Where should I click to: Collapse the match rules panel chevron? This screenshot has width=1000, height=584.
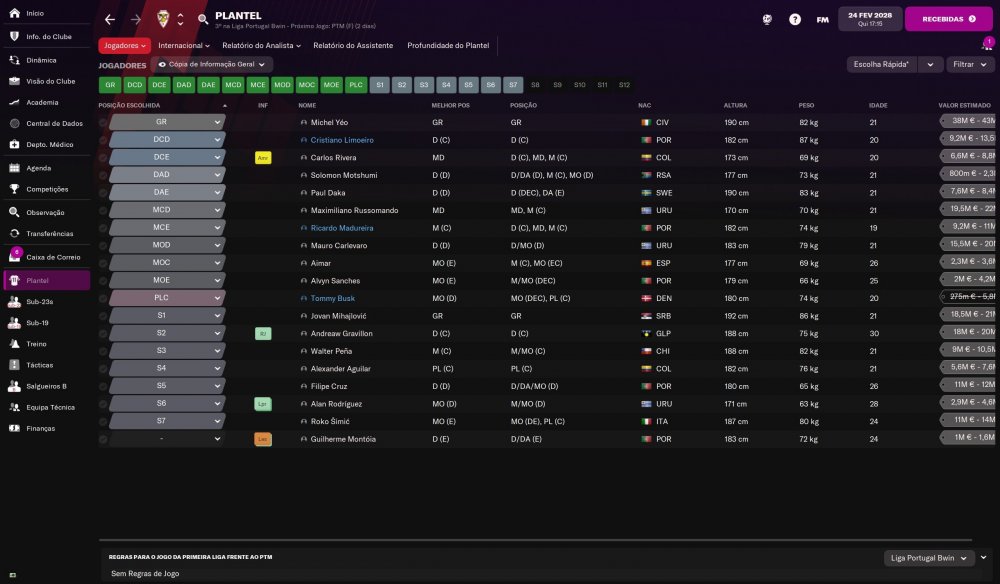[984, 557]
